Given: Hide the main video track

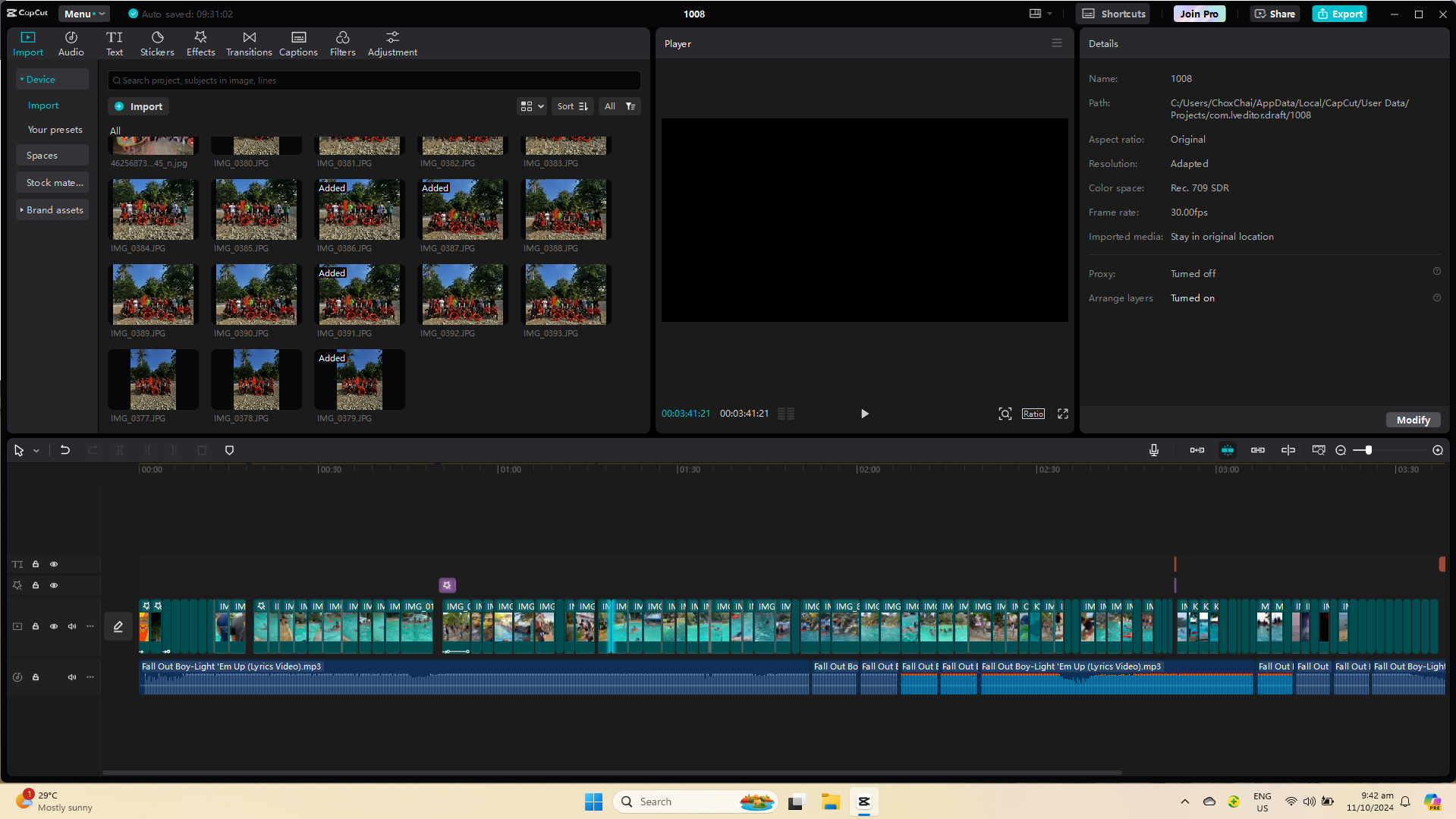Looking at the screenshot, I should tap(54, 626).
